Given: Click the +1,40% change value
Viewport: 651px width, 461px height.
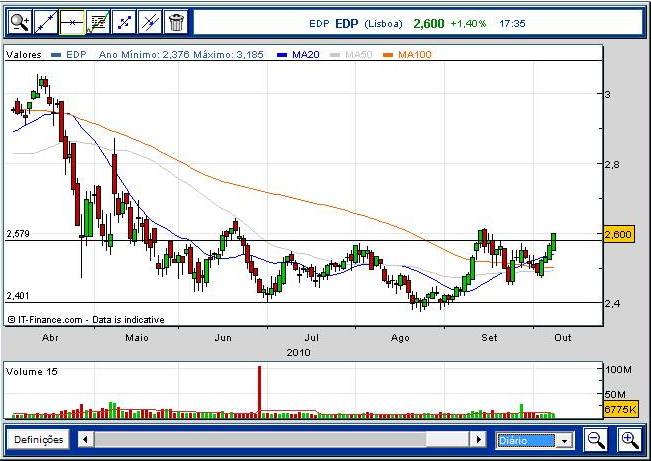Looking at the screenshot, I should tap(468, 24).
